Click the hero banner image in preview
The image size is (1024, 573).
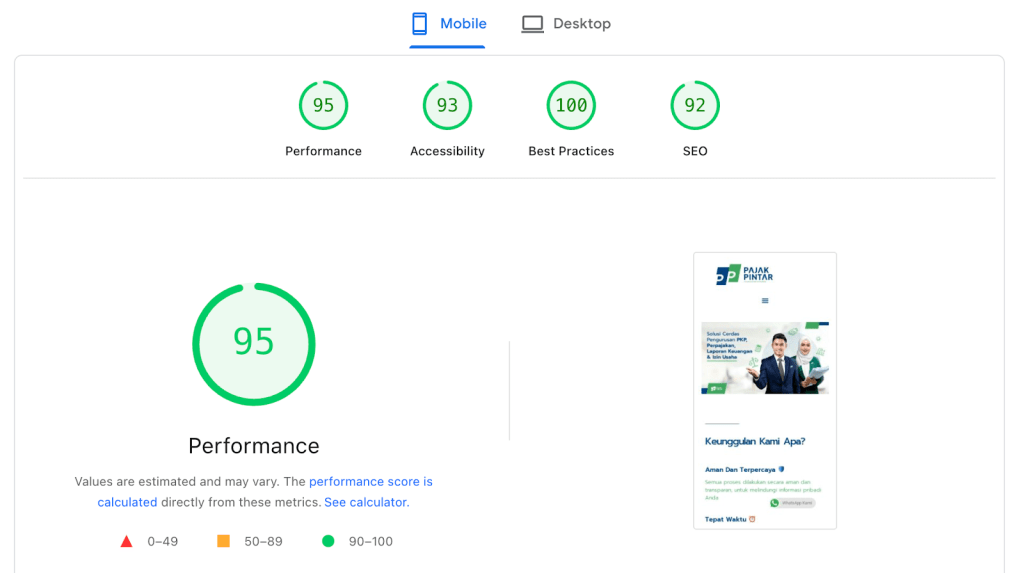coord(765,358)
